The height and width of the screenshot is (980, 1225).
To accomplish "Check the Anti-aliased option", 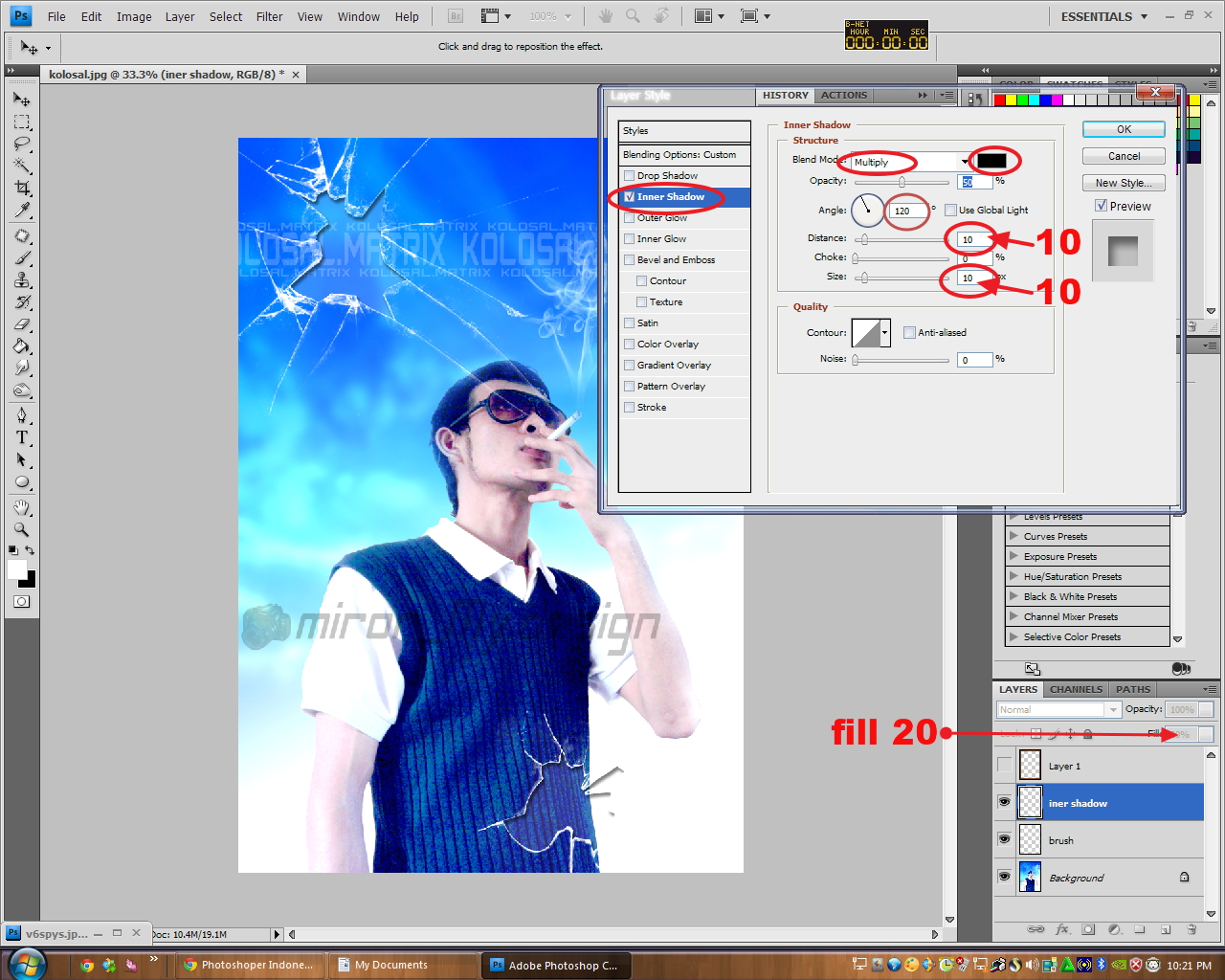I will [x=909, y=332].
